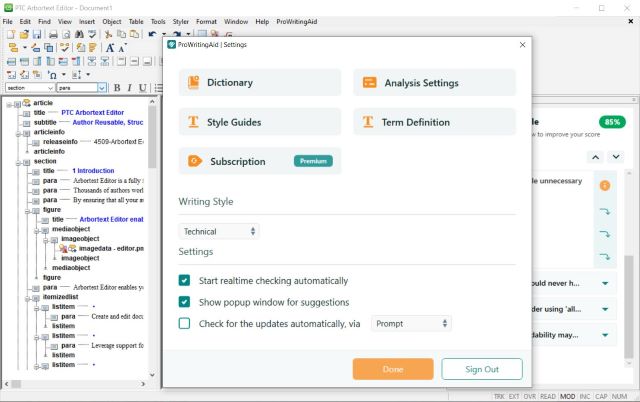
Task: Click the Omega special character icon
Action: click(52, 75)
